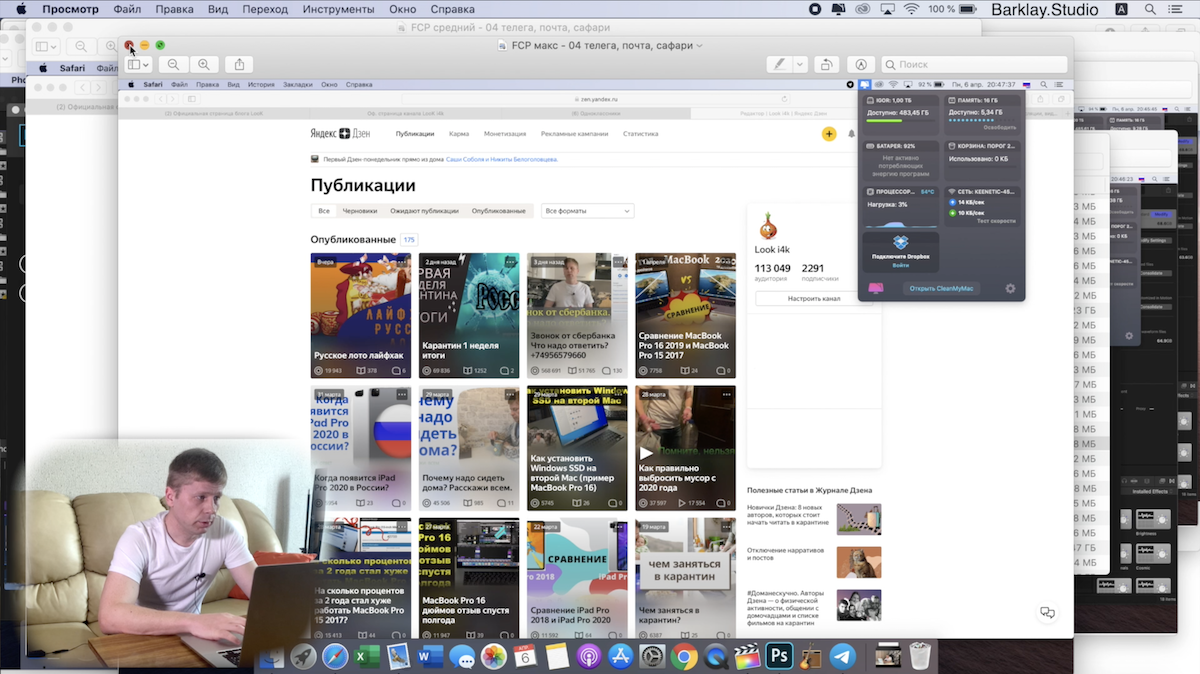Open Microsoft Word from the Dock

(430, 656)
